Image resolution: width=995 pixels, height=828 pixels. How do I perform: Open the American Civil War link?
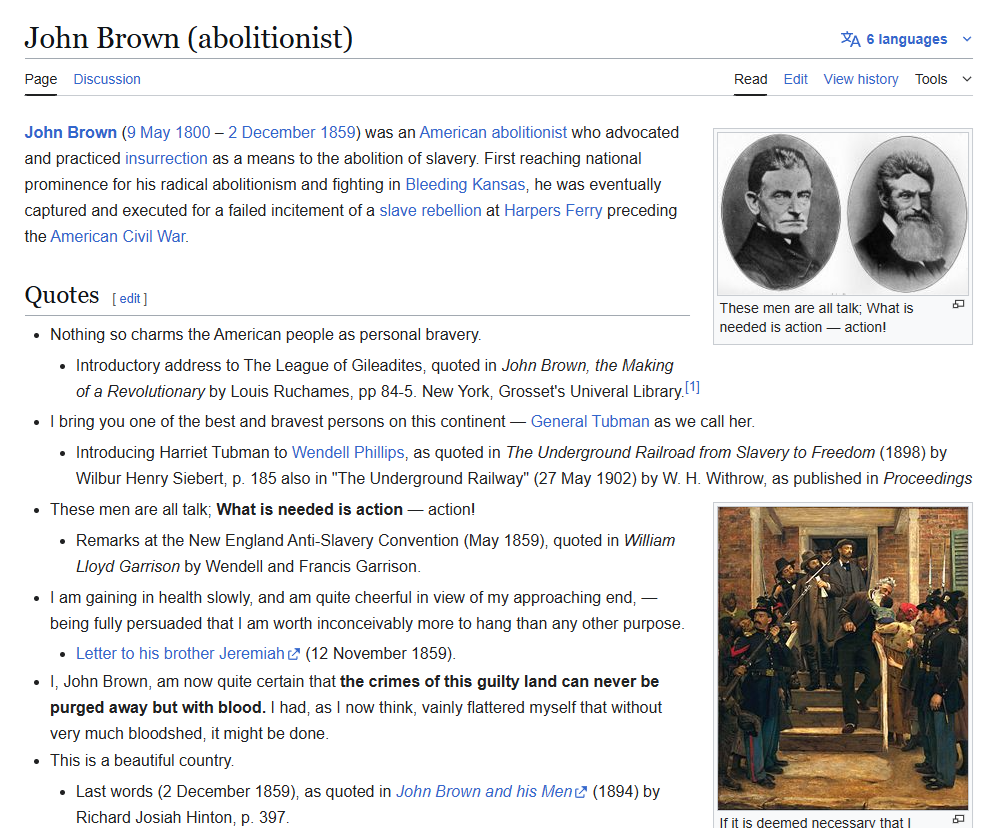(118, 237)
